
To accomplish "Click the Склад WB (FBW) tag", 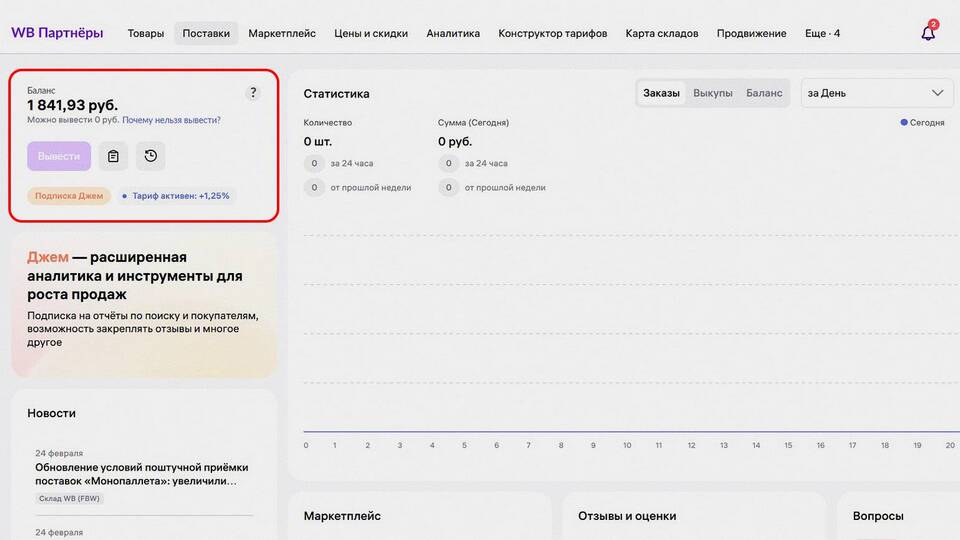I will tap(69, 498).
